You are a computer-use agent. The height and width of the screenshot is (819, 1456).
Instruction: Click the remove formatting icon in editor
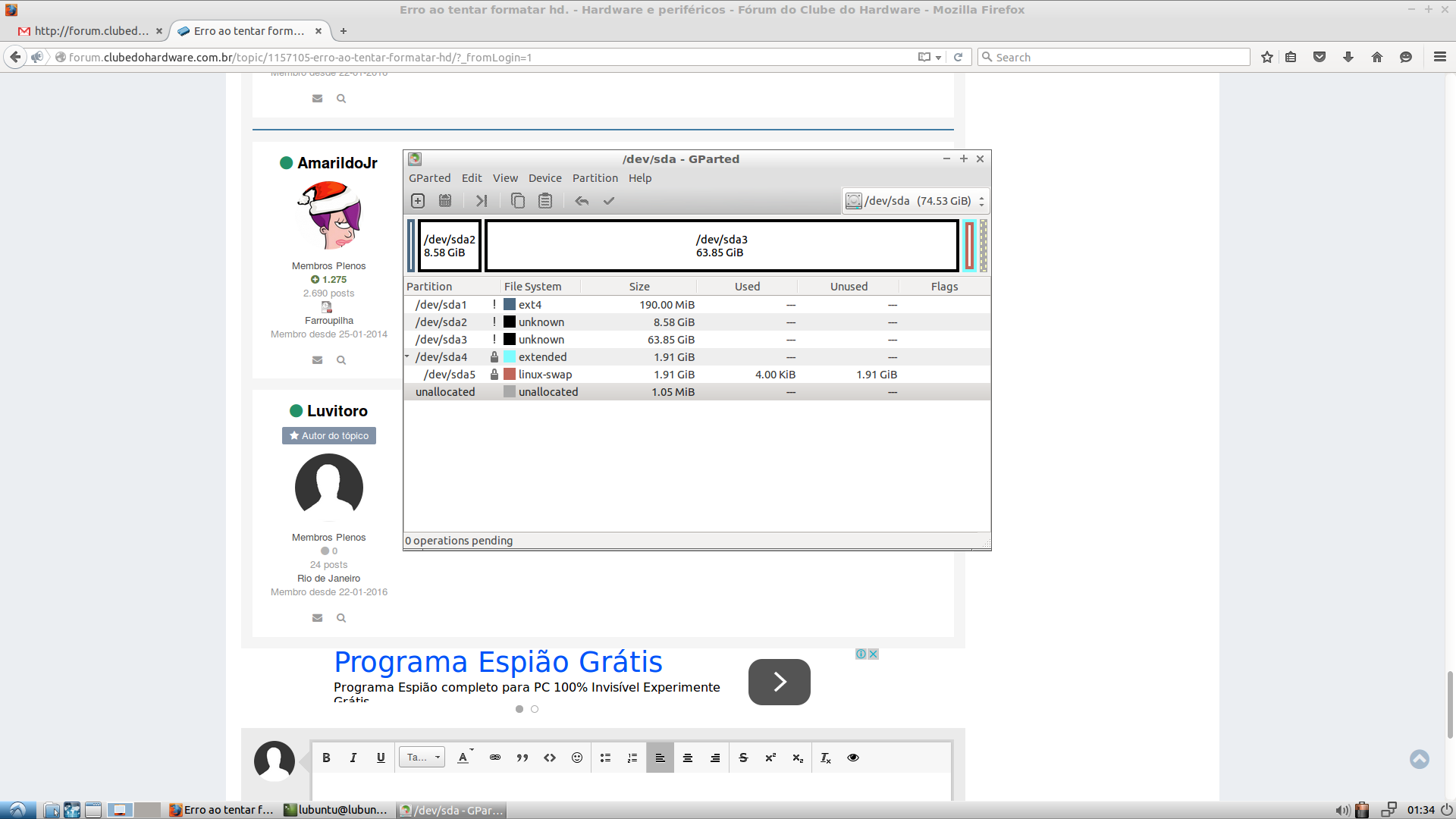826,758
